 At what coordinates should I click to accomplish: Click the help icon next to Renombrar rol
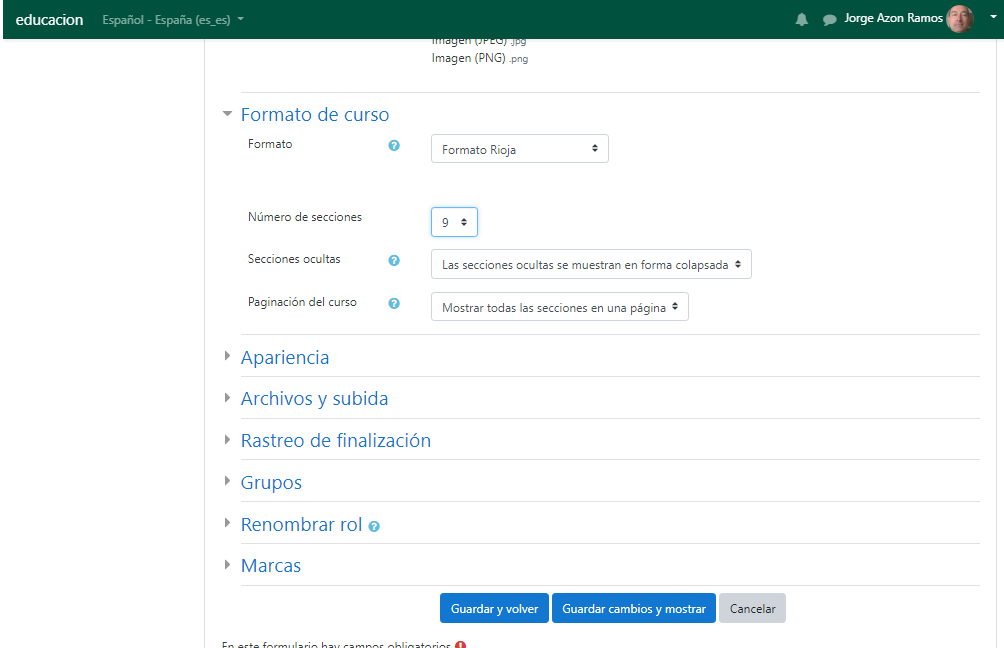[374, 526]
